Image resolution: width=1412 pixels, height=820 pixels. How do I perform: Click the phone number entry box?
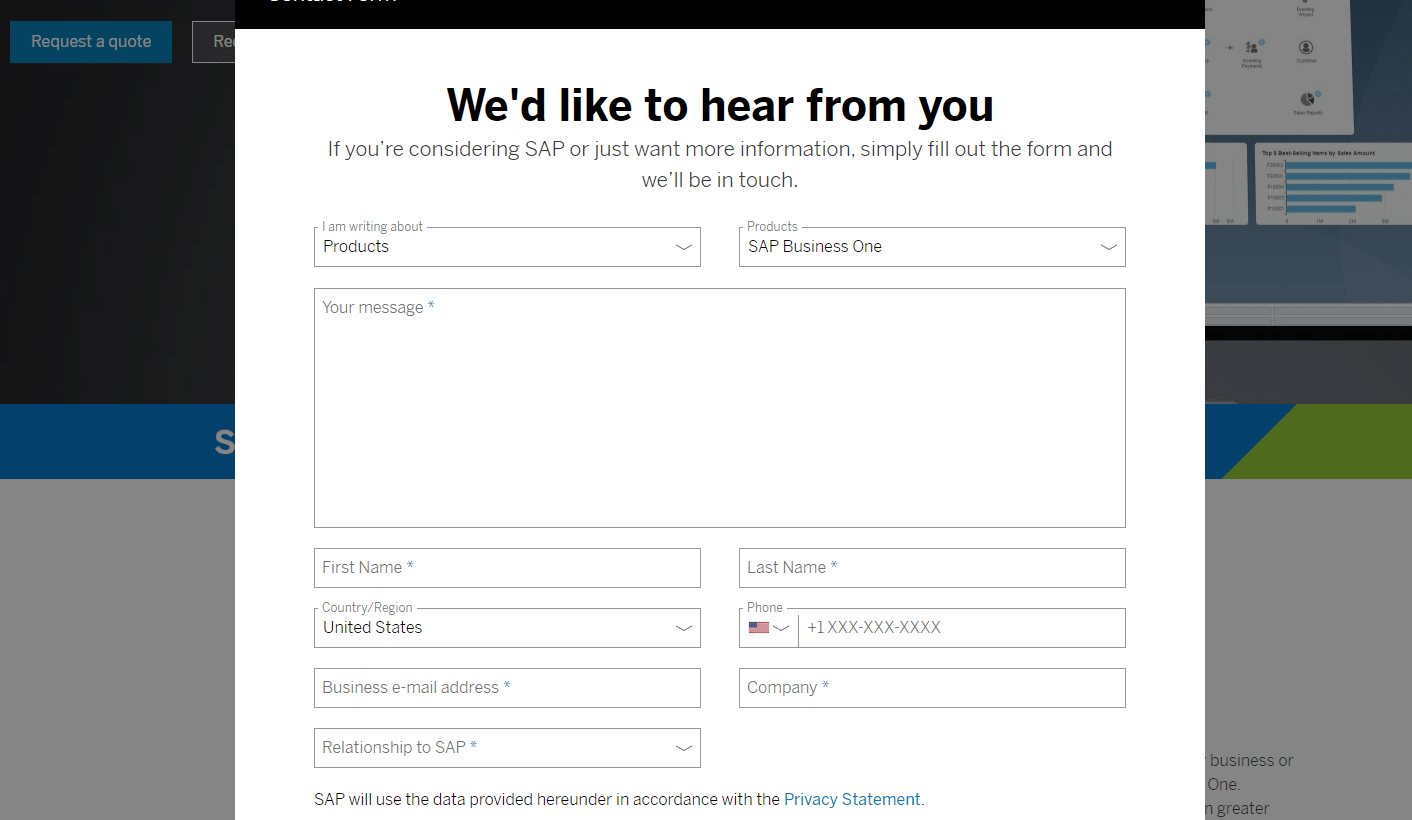(960, 627)
